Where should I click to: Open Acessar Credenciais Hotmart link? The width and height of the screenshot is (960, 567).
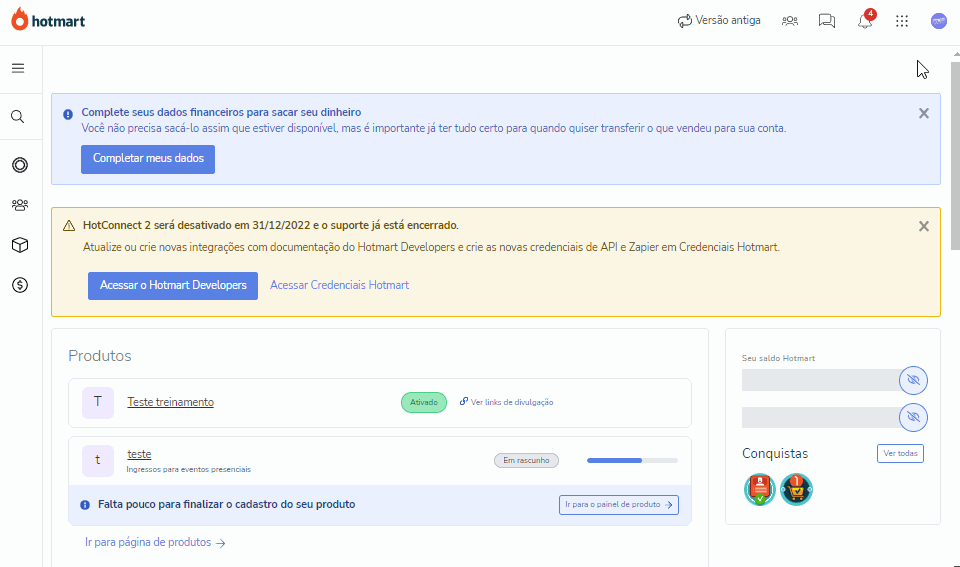pos(339,285)
